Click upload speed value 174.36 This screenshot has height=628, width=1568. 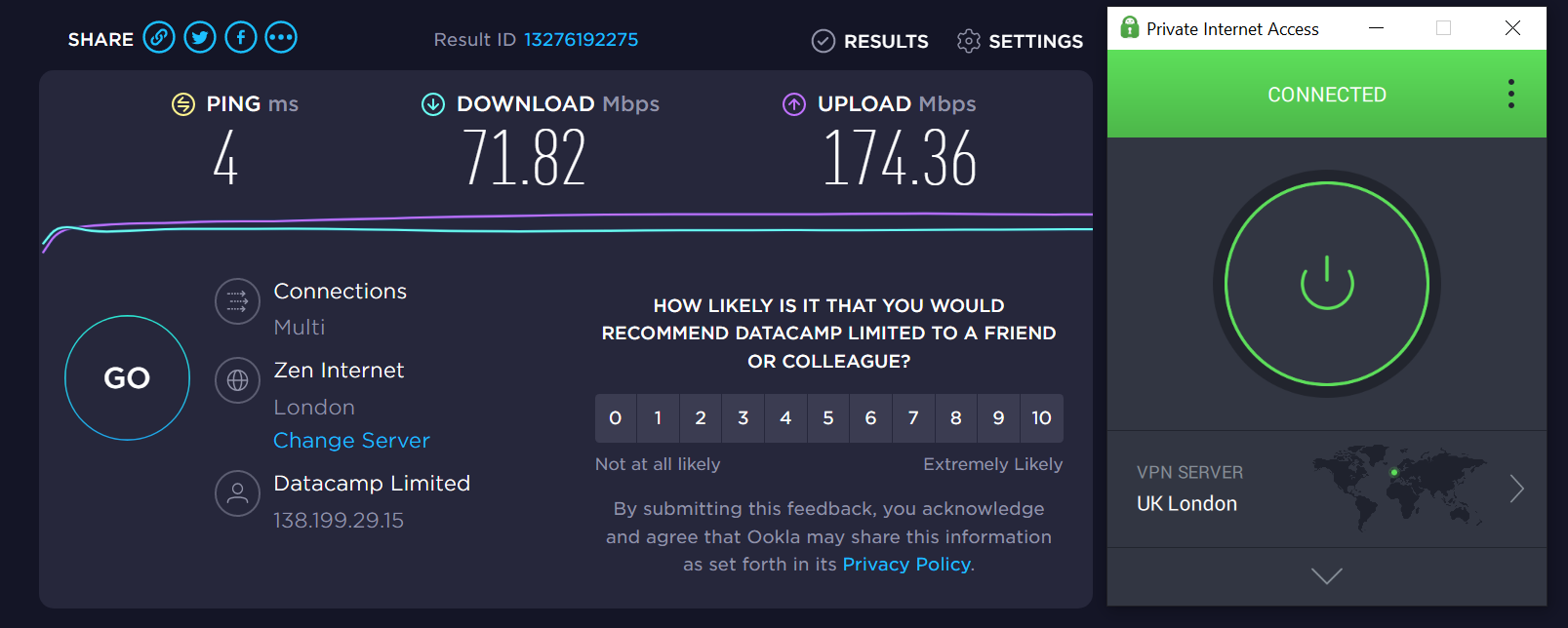click(x=901, y=158)
